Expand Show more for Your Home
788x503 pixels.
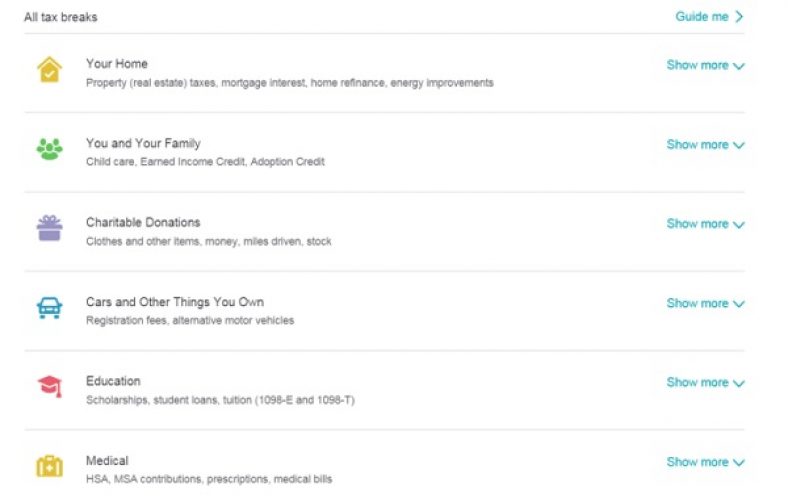(705, 66)
